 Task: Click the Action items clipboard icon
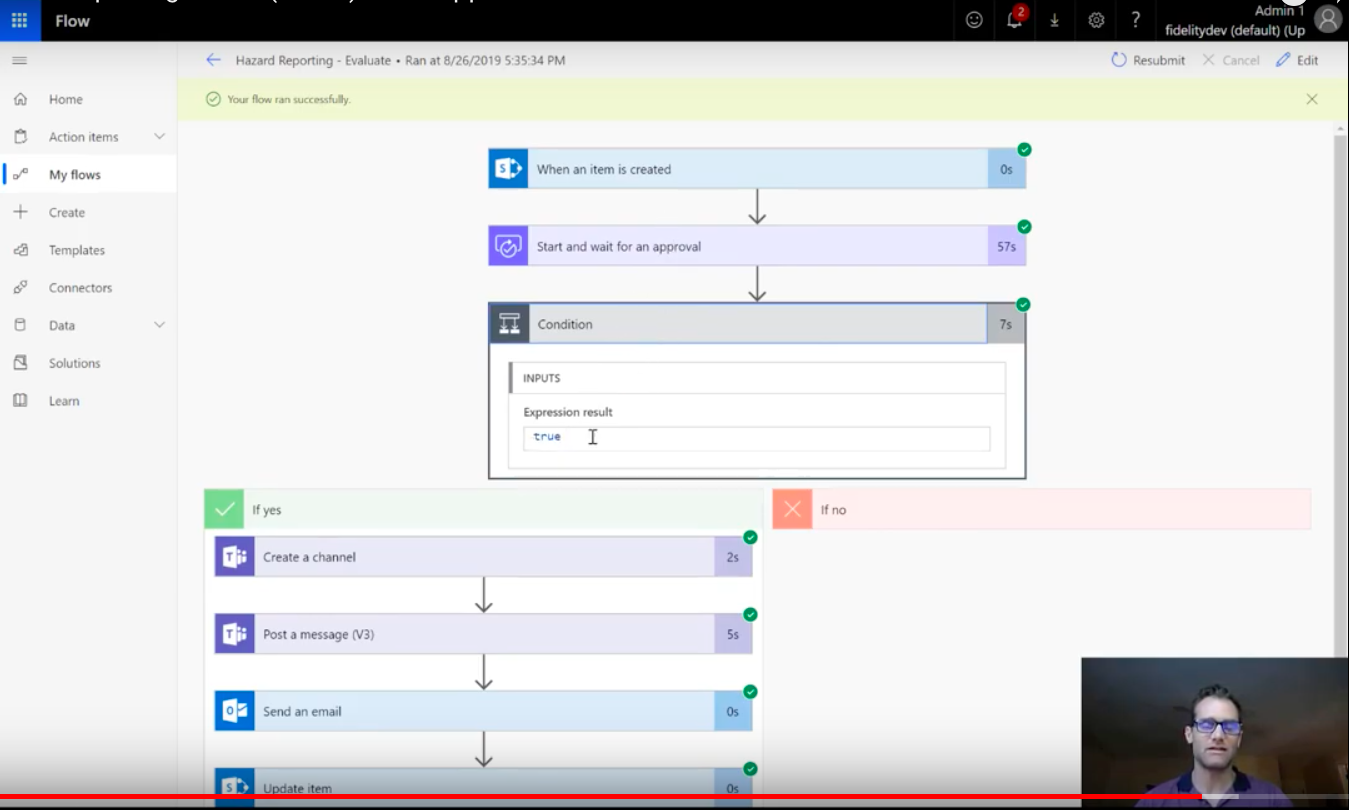[20, 137]
